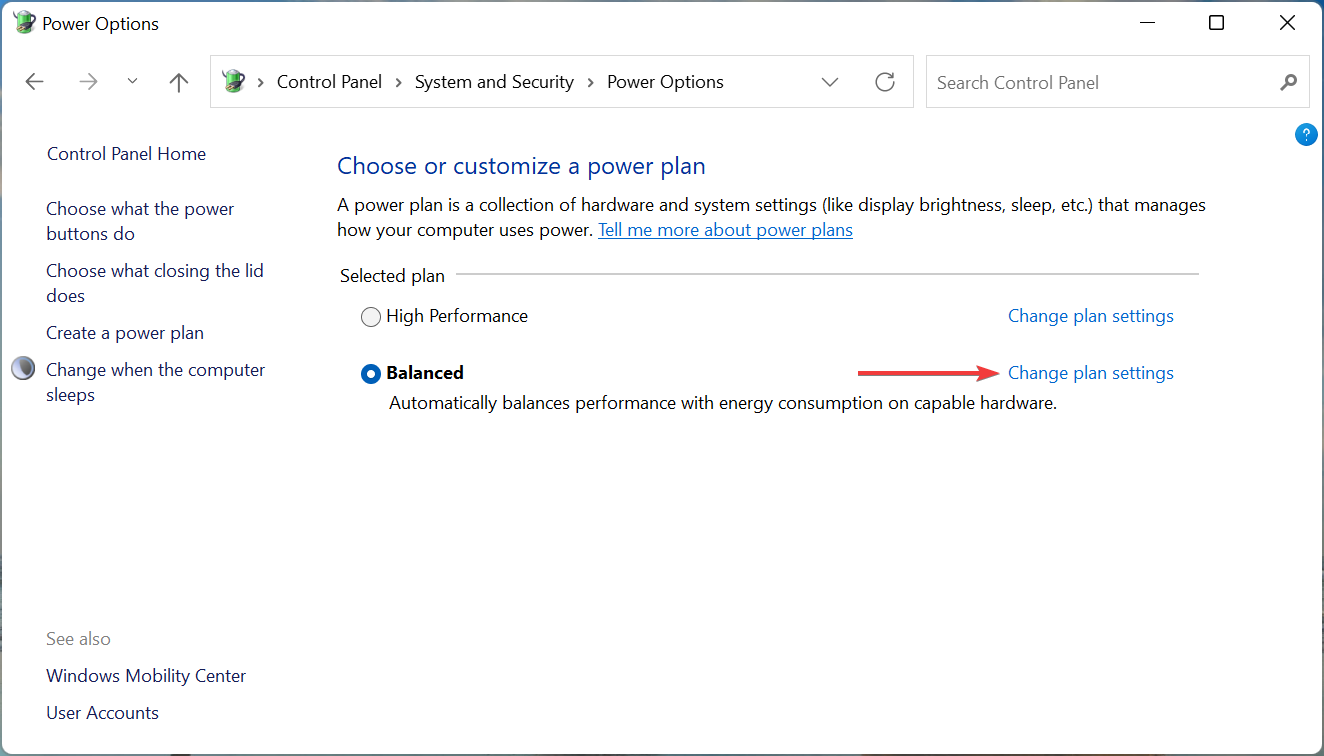Image resolution: width=1324 pixels, height=756 pixels.
Task: Click the Power Options title bar icon
Action: pyautogui.click(x=24, y=23)
